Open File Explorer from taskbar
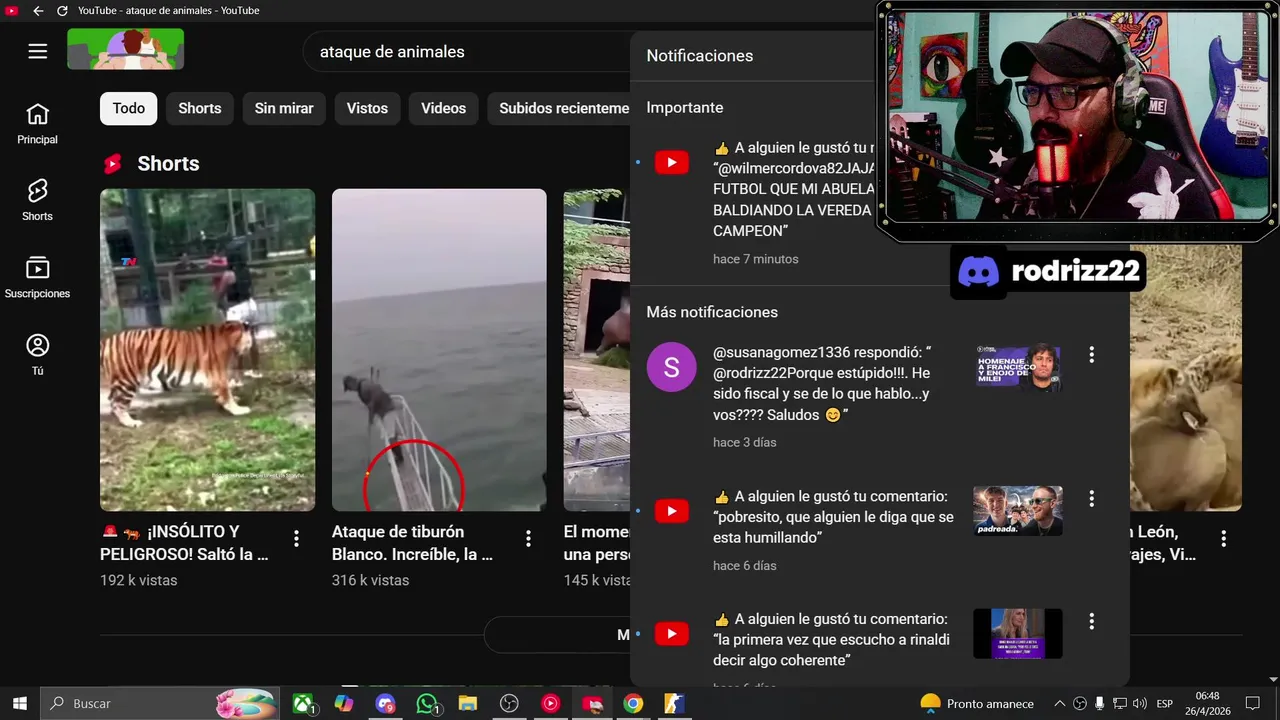1280x720 pixels. coord(467,704)
